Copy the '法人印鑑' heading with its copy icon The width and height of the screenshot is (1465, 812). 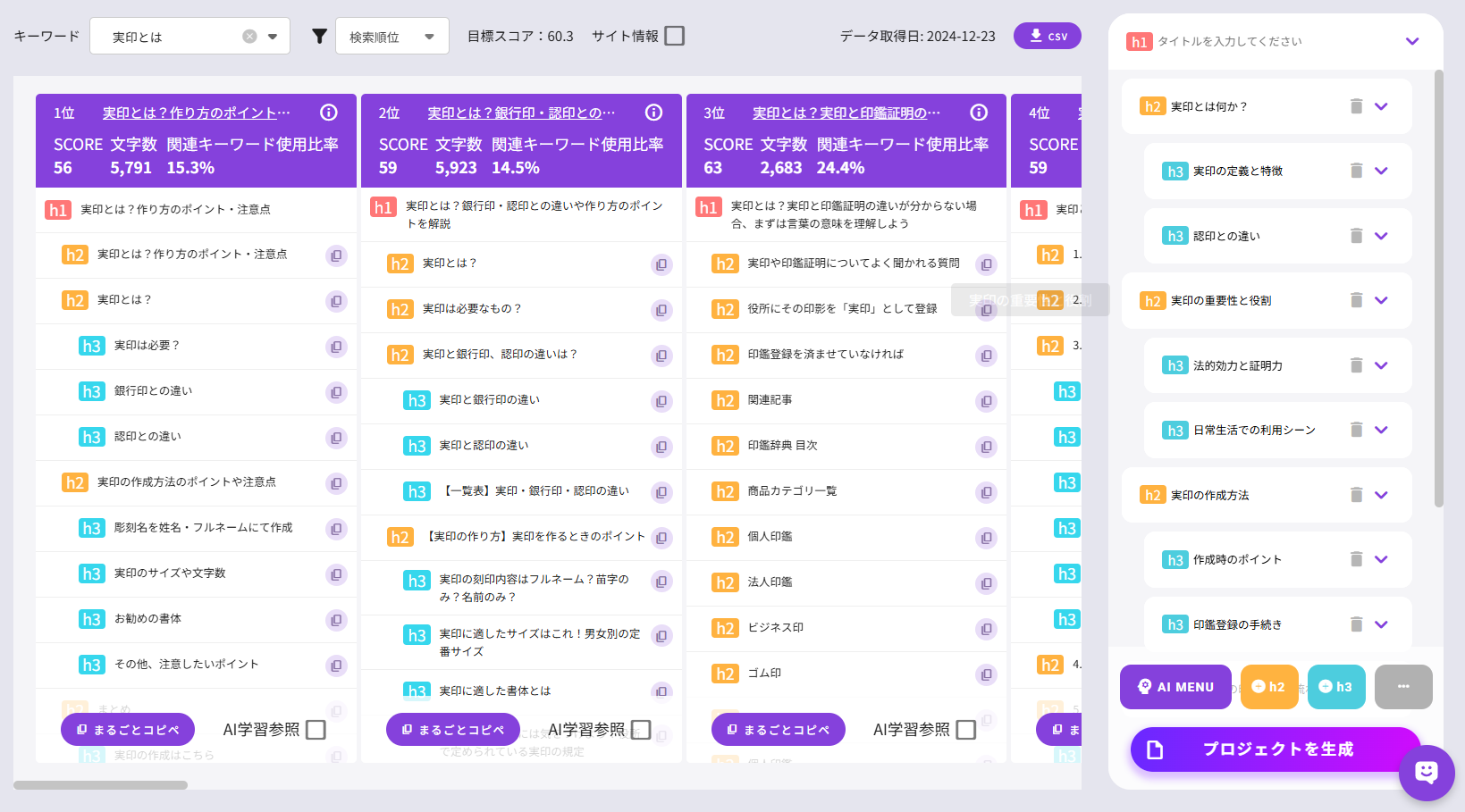click(x=986, y=583)
